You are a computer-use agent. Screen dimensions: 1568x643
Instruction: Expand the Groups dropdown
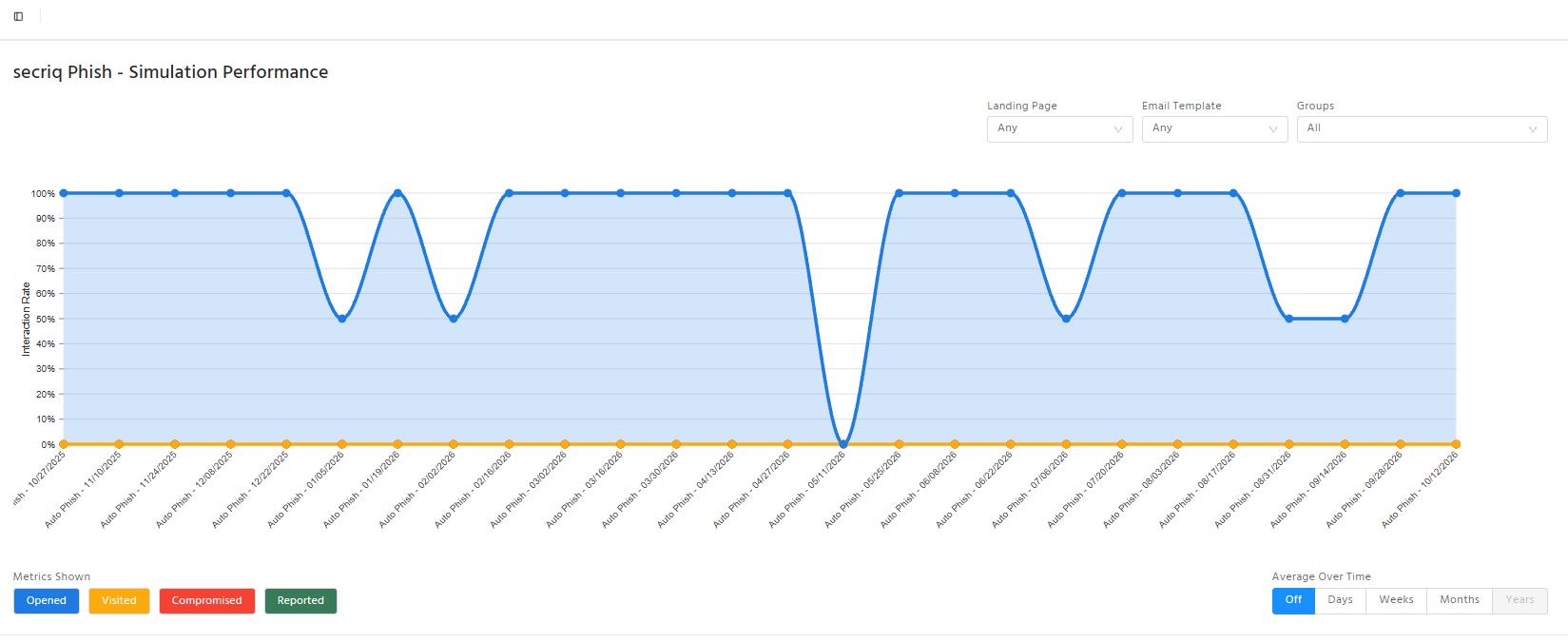coord(1422,128)
